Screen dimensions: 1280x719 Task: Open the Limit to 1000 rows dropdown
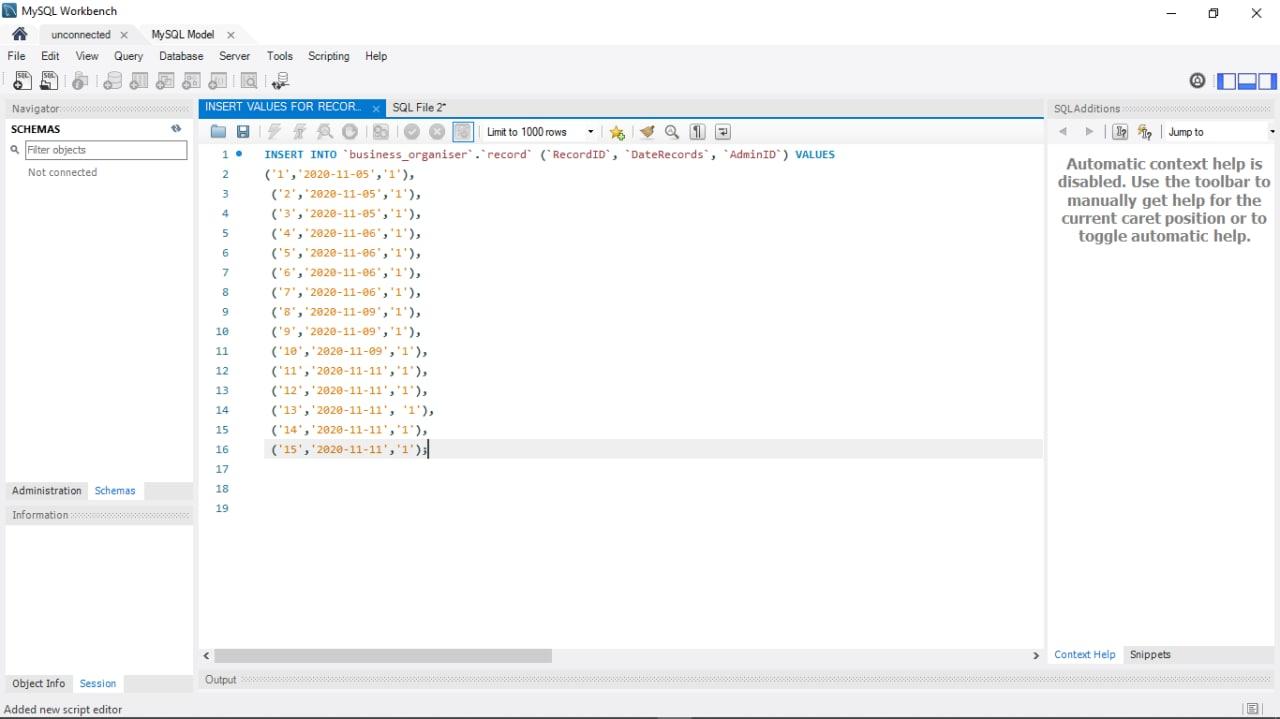(590, 131)
